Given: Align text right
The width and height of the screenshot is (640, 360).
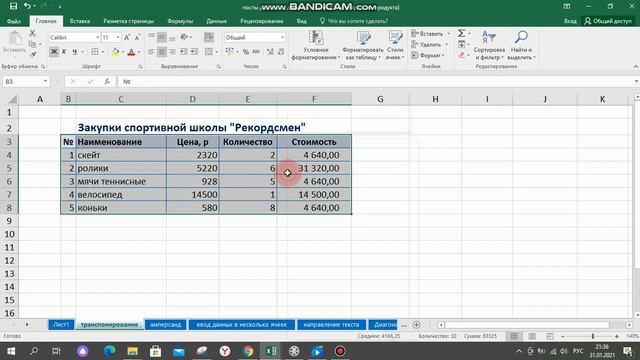Looking at the screenshot, I should (x=172, y=52).
